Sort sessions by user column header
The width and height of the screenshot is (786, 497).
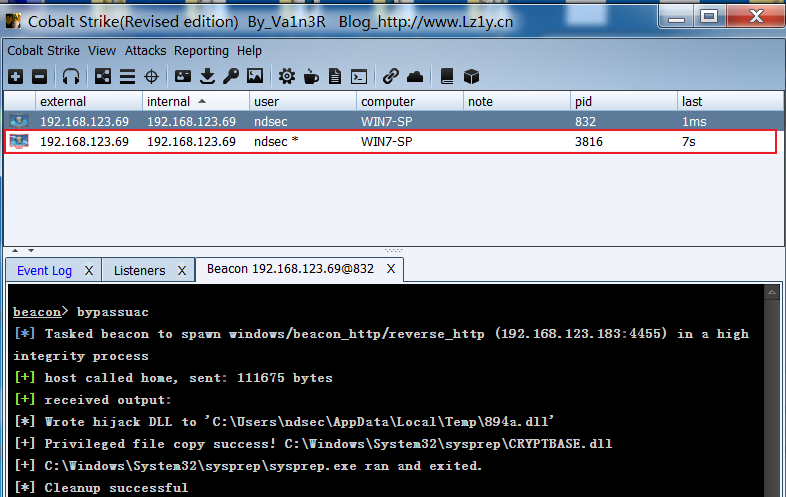(x=303, y=101)
